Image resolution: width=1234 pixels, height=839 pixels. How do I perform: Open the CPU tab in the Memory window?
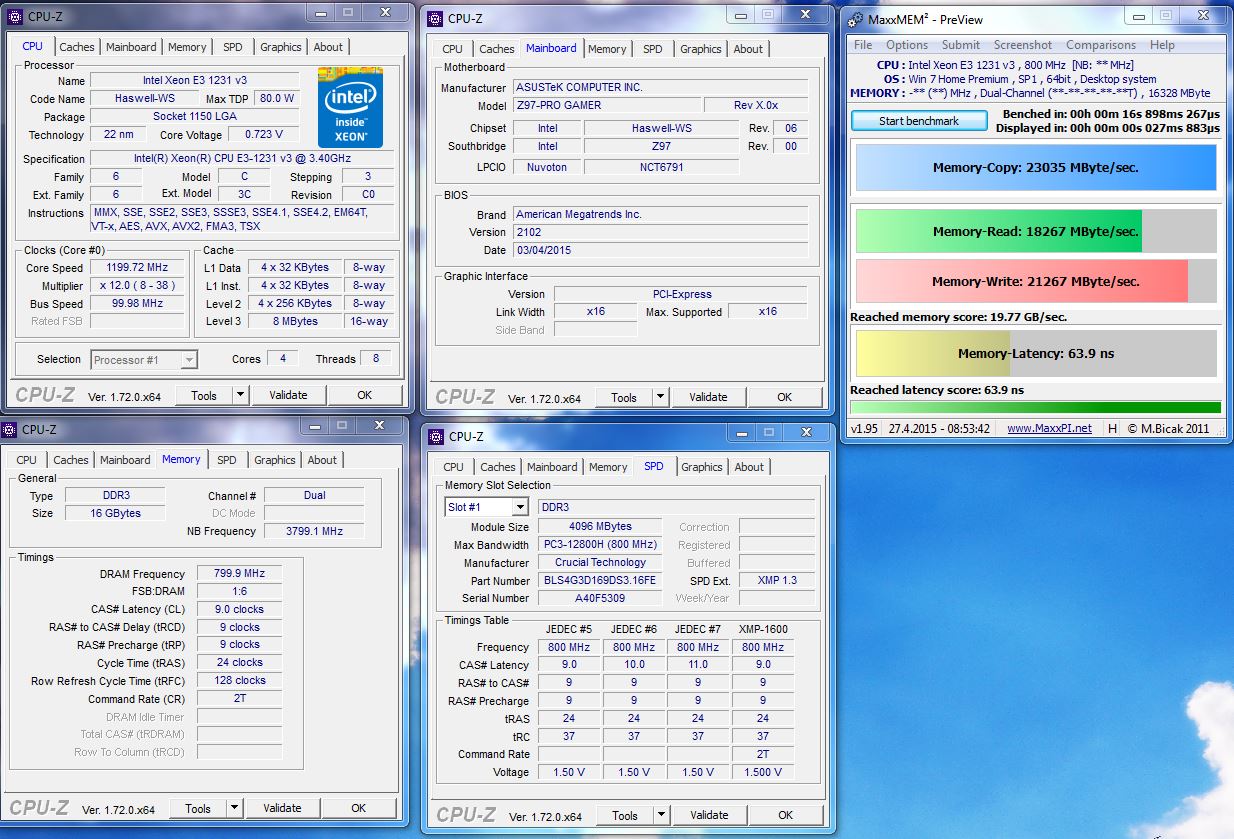27,460
